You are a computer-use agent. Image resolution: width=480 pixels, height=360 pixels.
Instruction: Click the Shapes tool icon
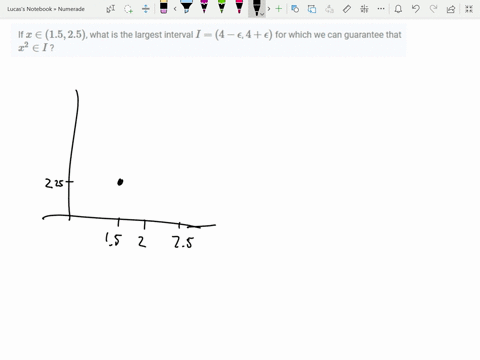point(295,9)
